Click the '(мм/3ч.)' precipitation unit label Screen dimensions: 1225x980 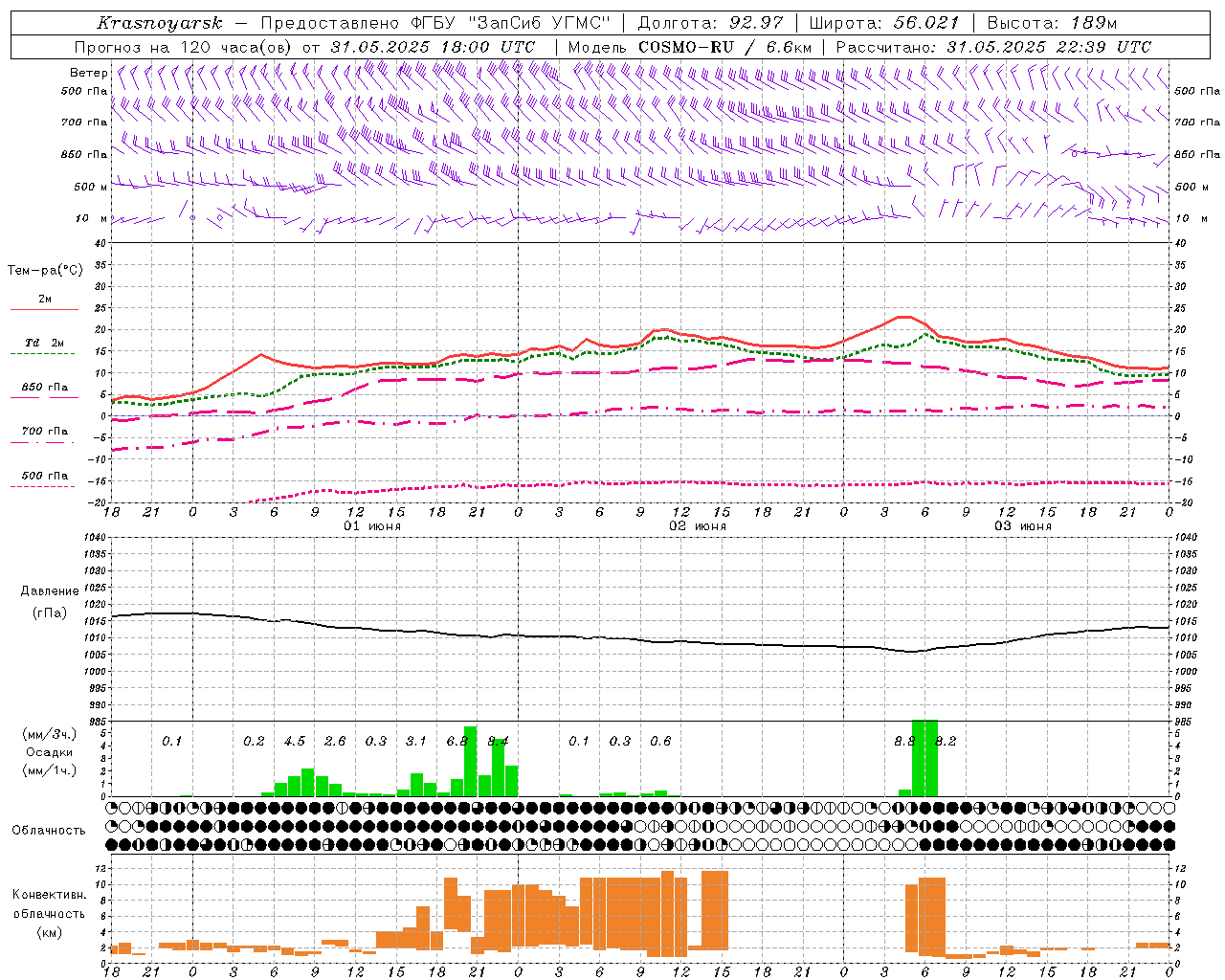[x=49, y=734]
